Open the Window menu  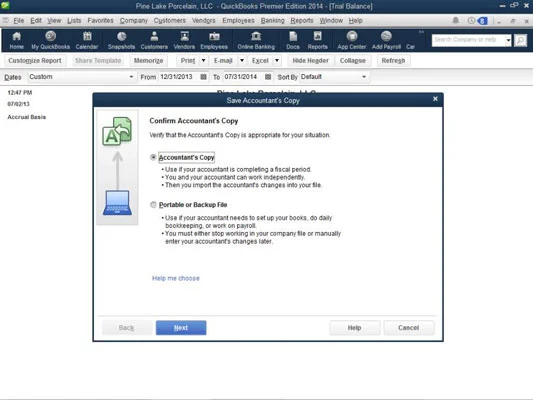click(x=331, y=21)
